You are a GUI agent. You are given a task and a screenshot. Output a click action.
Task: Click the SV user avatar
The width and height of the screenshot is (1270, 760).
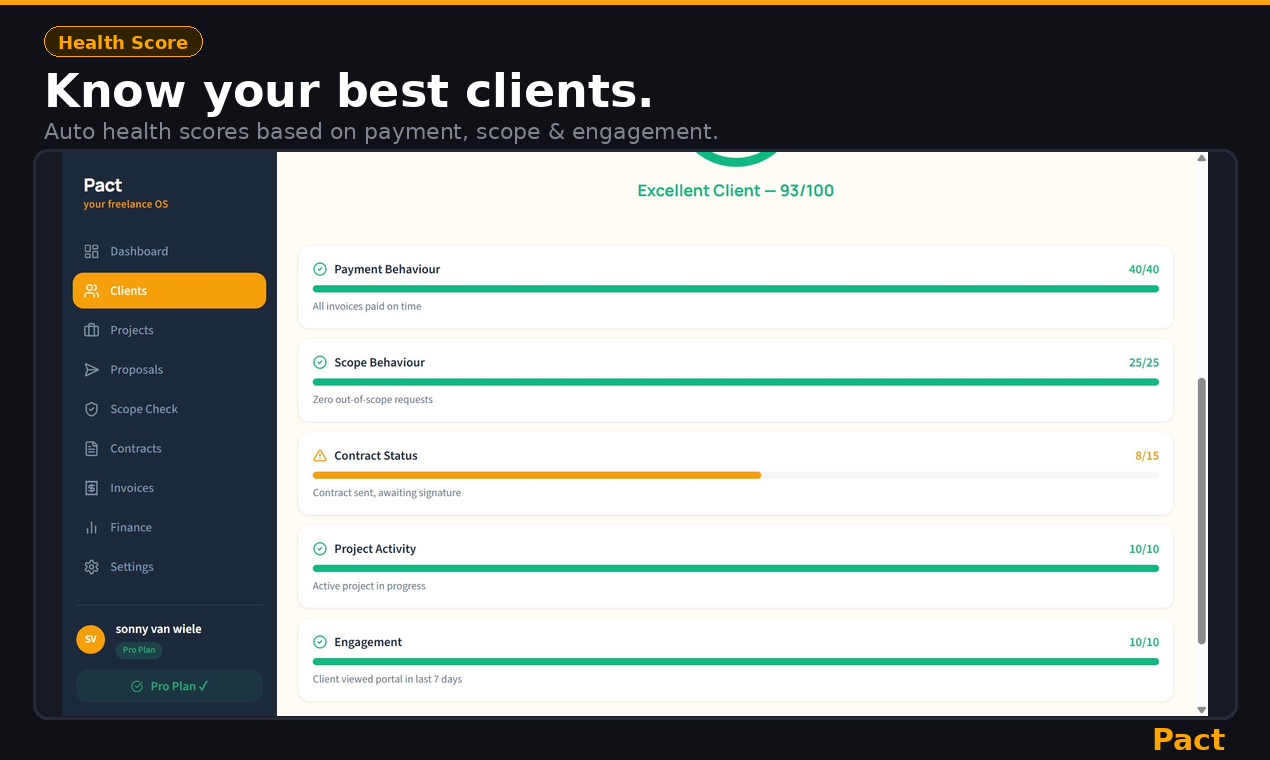click(90, 639)
